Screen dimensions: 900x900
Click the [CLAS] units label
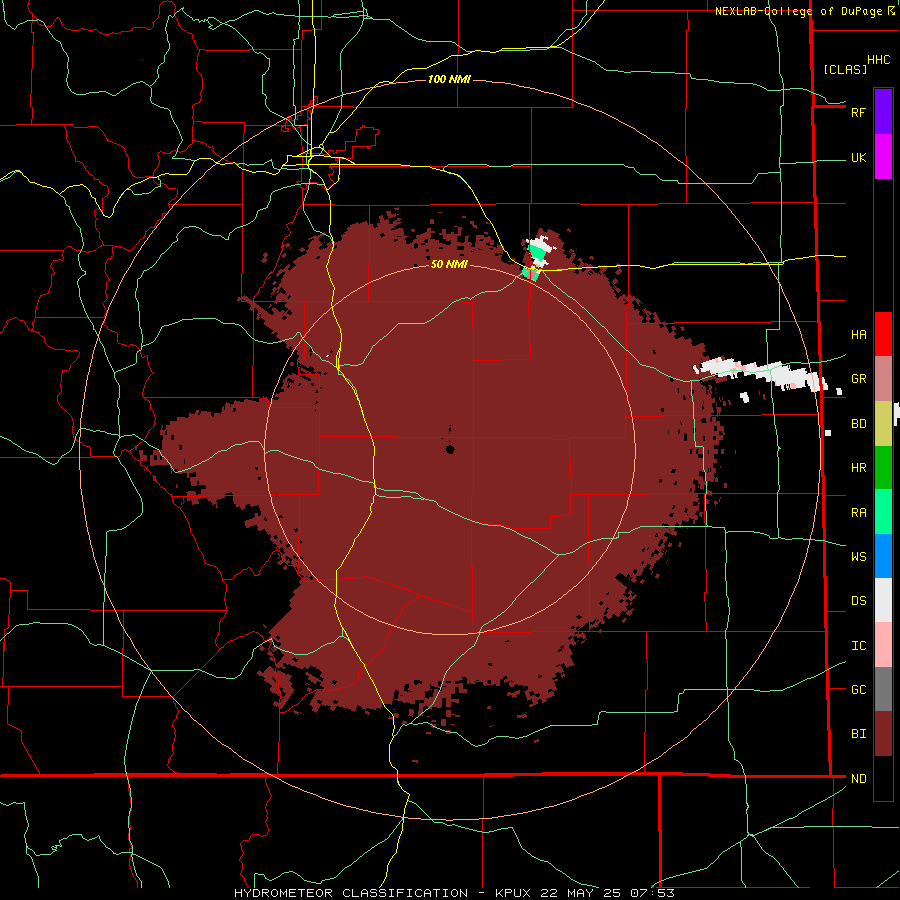pos(845,69)
